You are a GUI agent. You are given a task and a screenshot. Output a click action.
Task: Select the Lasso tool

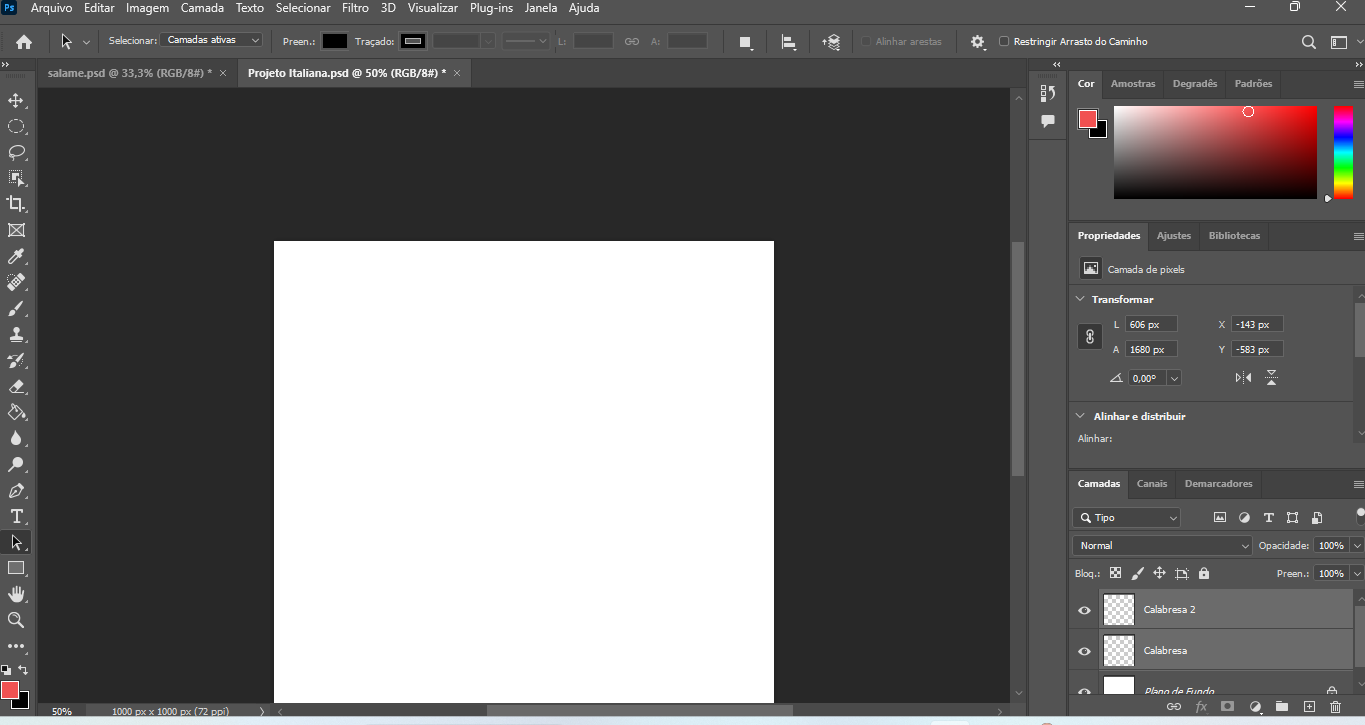click(16, 153)
